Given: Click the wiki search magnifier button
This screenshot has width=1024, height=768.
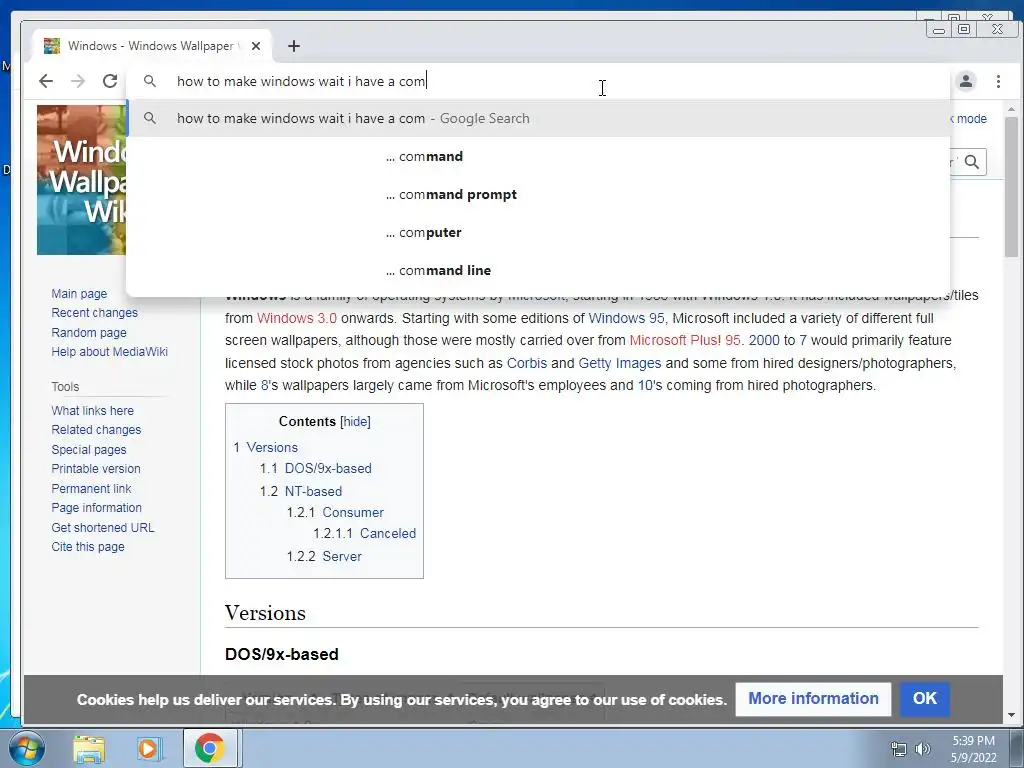Looking at the screenshot, I should pyautogui.click(x=972, y=162).
